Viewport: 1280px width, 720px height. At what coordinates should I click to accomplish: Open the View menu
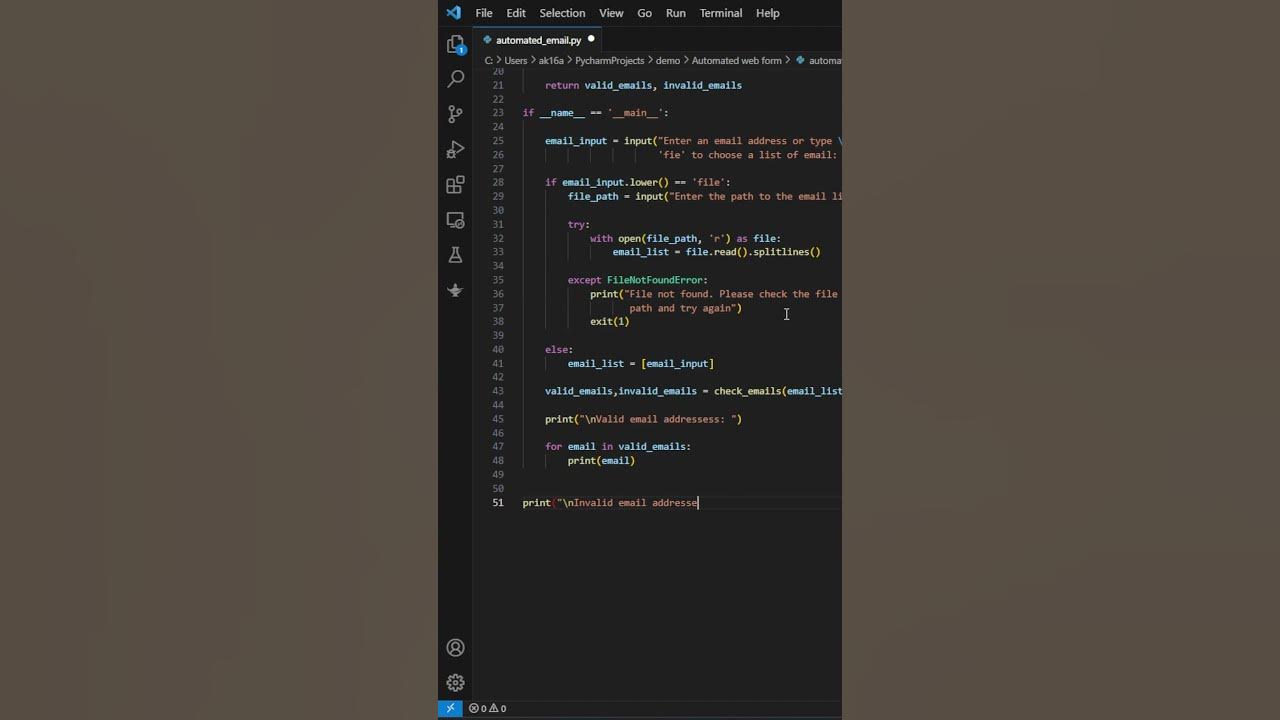point(611,13)
